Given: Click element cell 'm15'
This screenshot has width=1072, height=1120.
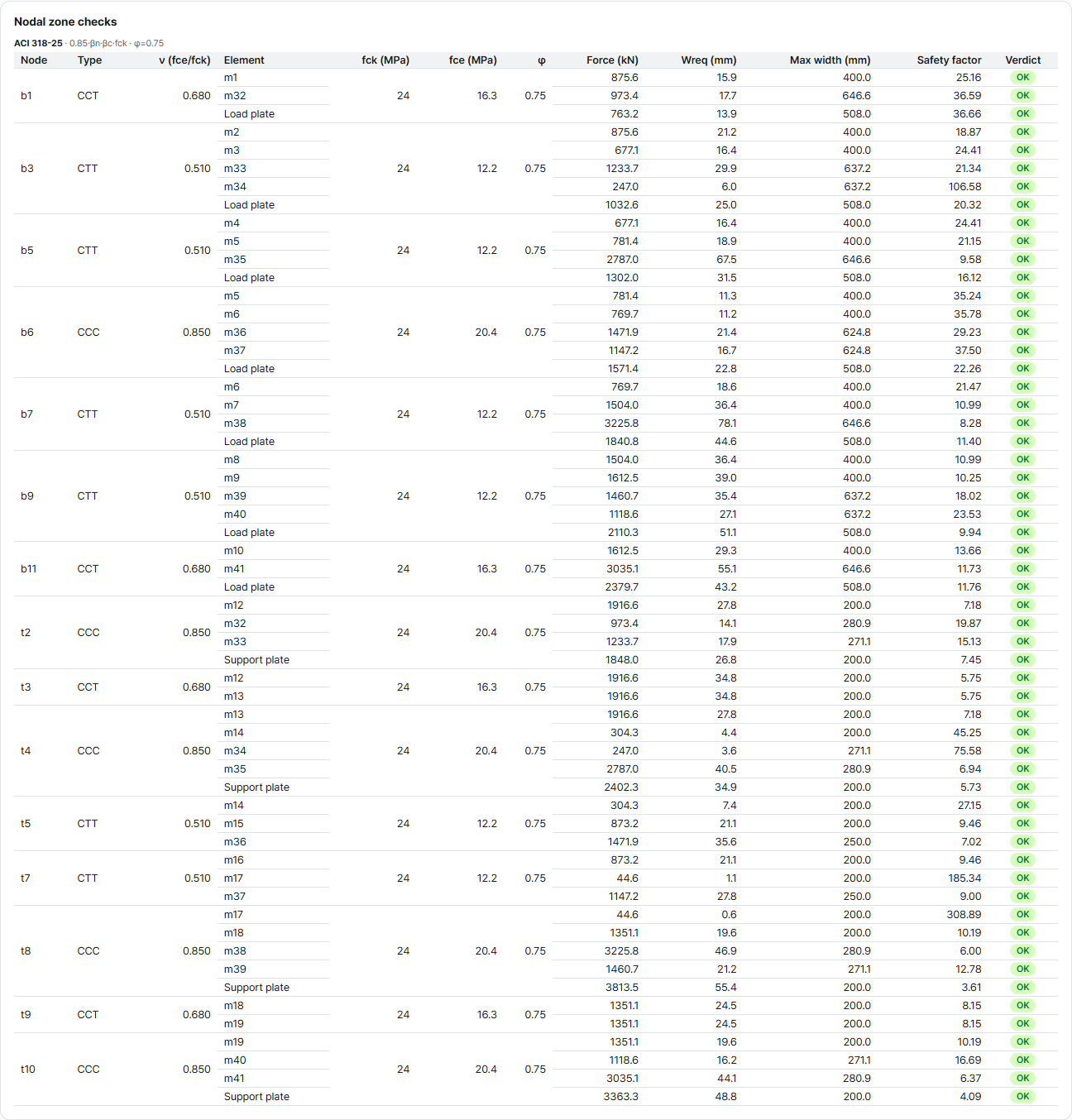Looking at the screenshot, I should [x=234, y=823].
